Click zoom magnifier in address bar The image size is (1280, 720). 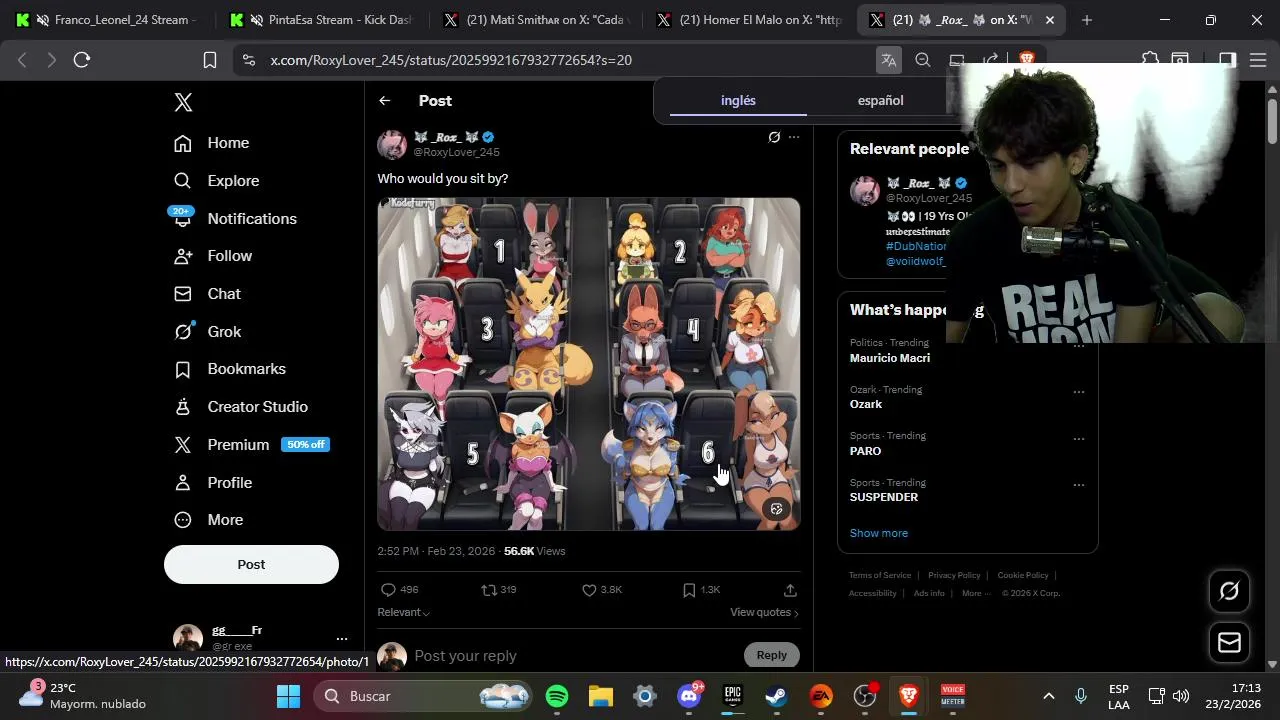923,60
